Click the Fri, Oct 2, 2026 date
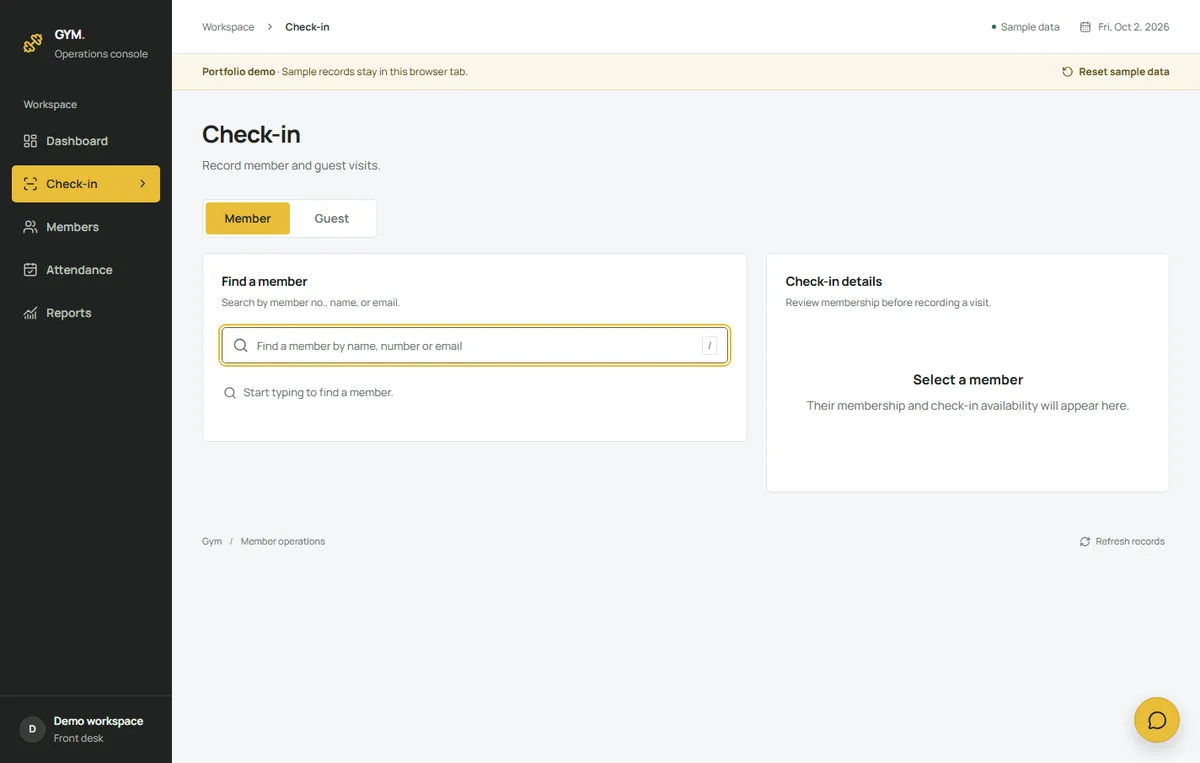The height and width of the screenshot is (763, 1200). pos(1133,27)
